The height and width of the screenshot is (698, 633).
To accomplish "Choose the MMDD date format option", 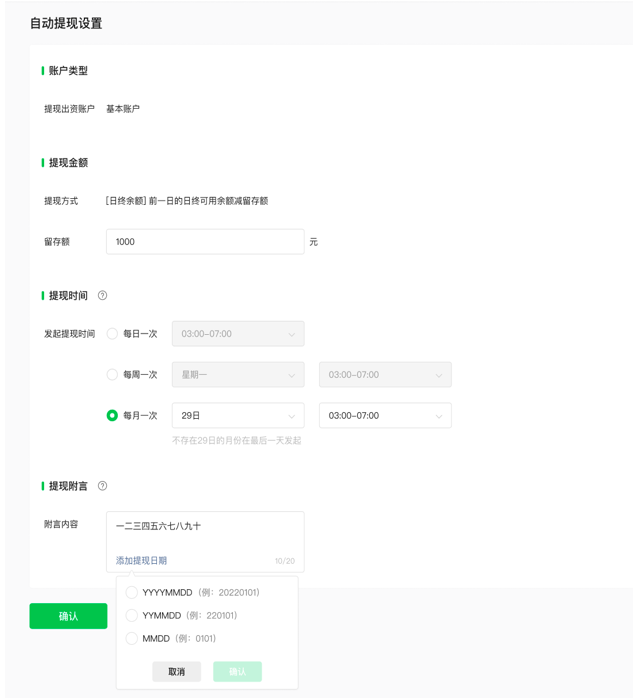I will [132, 638].
